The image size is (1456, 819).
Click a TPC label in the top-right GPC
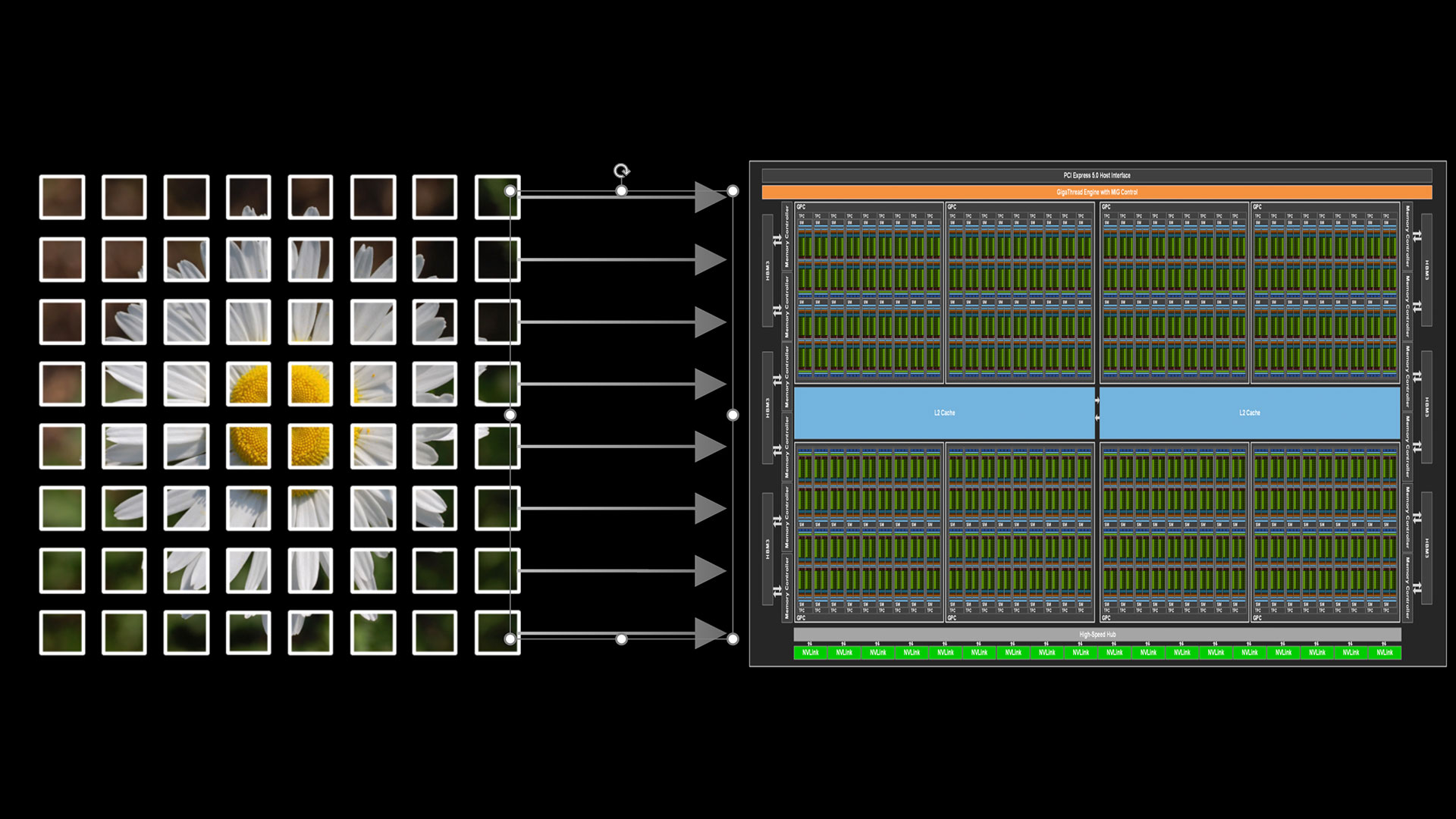(x=1259, y=216)
